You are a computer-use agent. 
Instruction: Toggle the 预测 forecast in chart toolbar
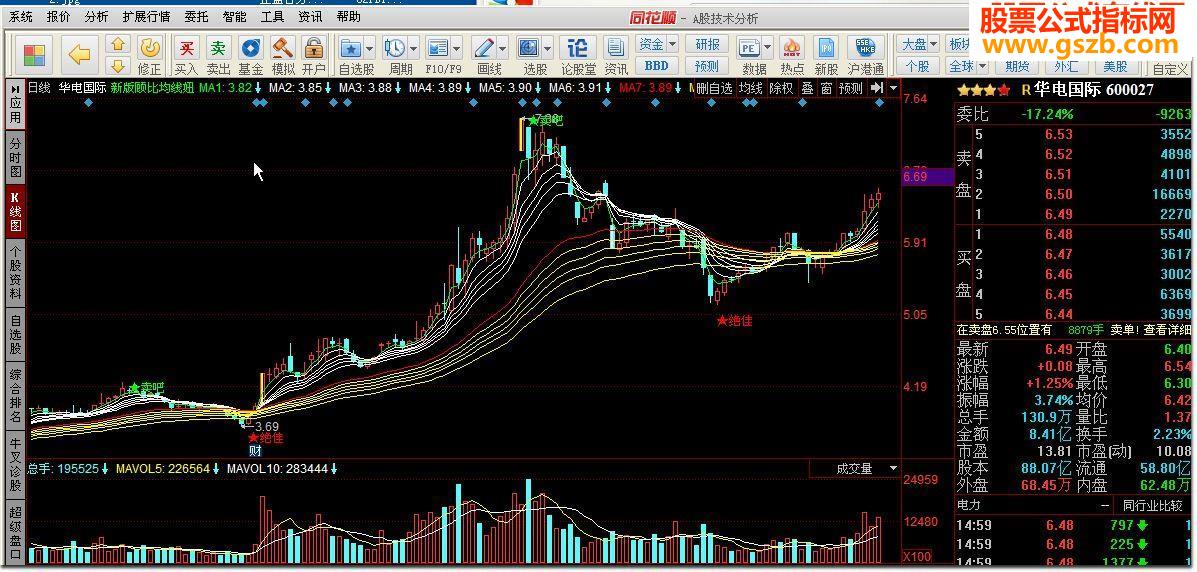850,88
